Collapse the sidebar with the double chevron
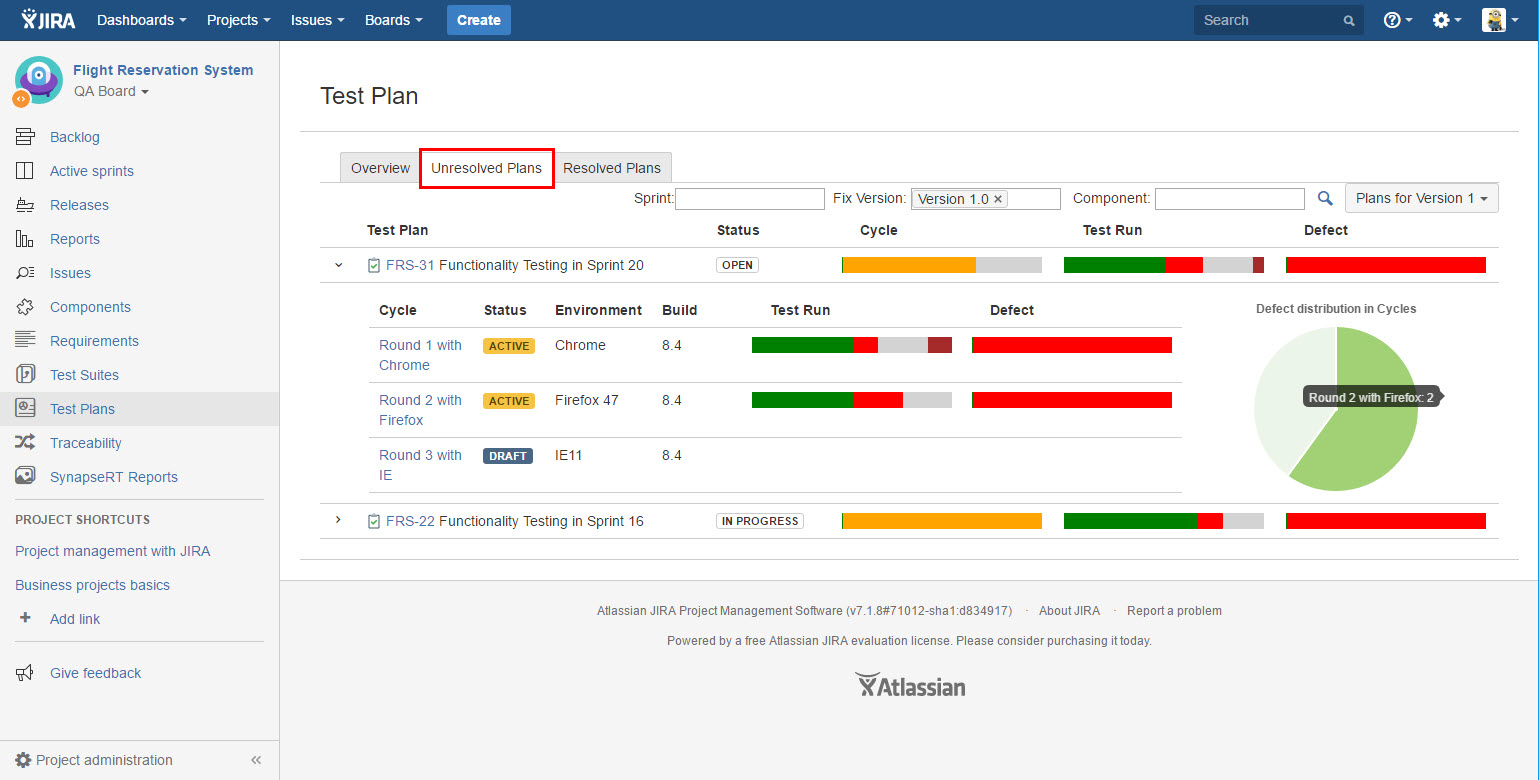 pyautogui.click(x=256, y=760)
